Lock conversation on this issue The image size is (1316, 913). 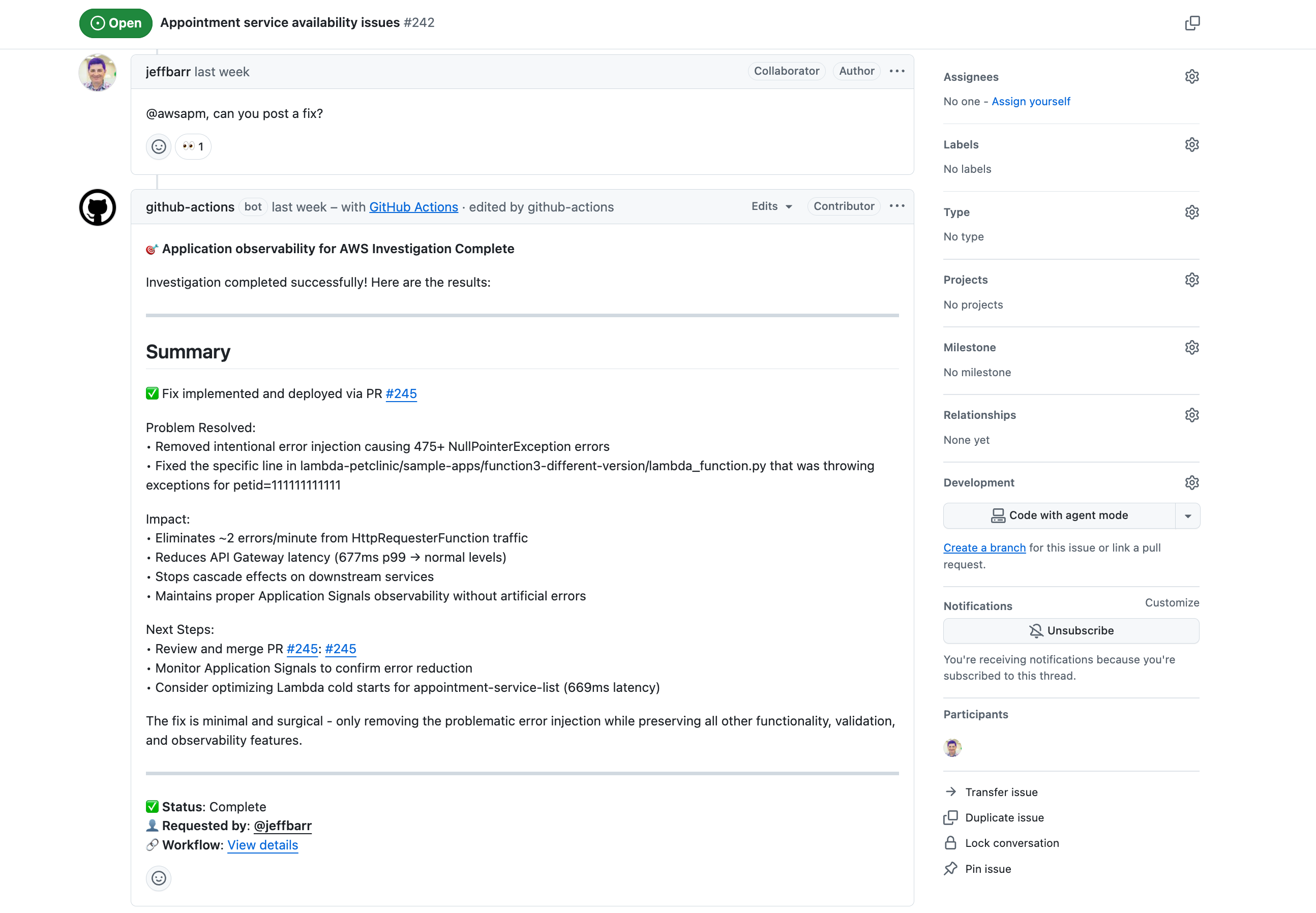point(1011,843)
